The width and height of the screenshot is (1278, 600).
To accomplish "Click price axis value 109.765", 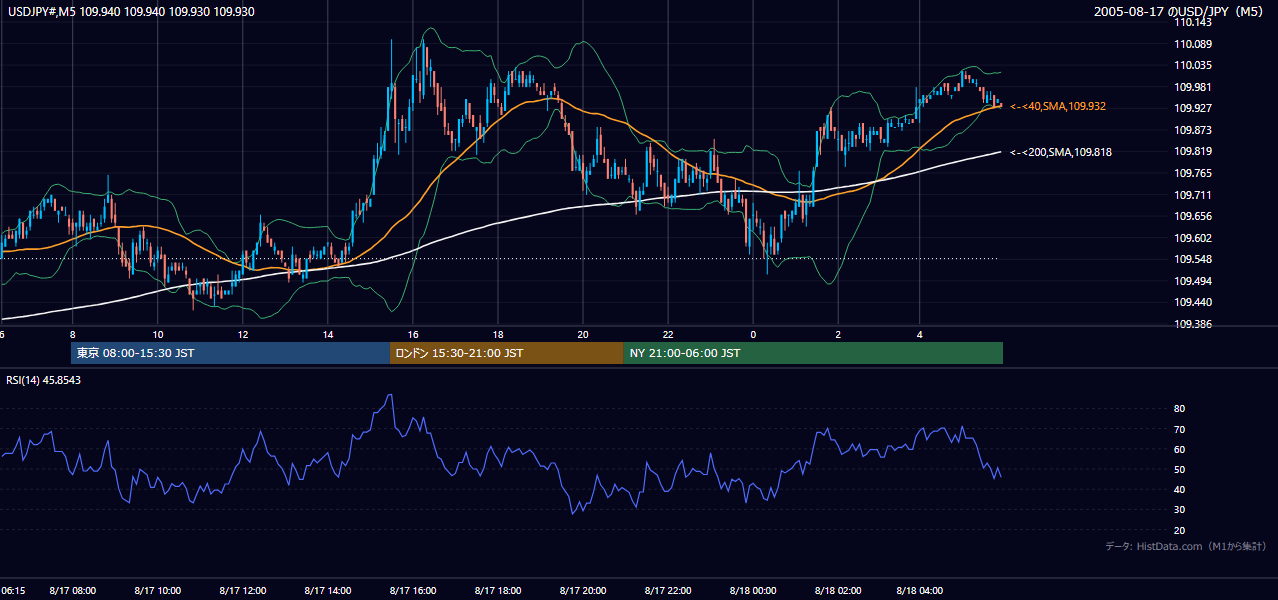I will pyautogui.click(x=1194, y=173).
